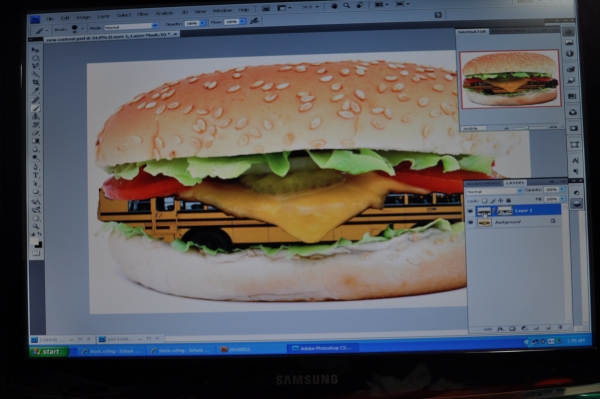Viewport: 600px width, 399px height.
Task: Select the Type tool
Action: 35,175
